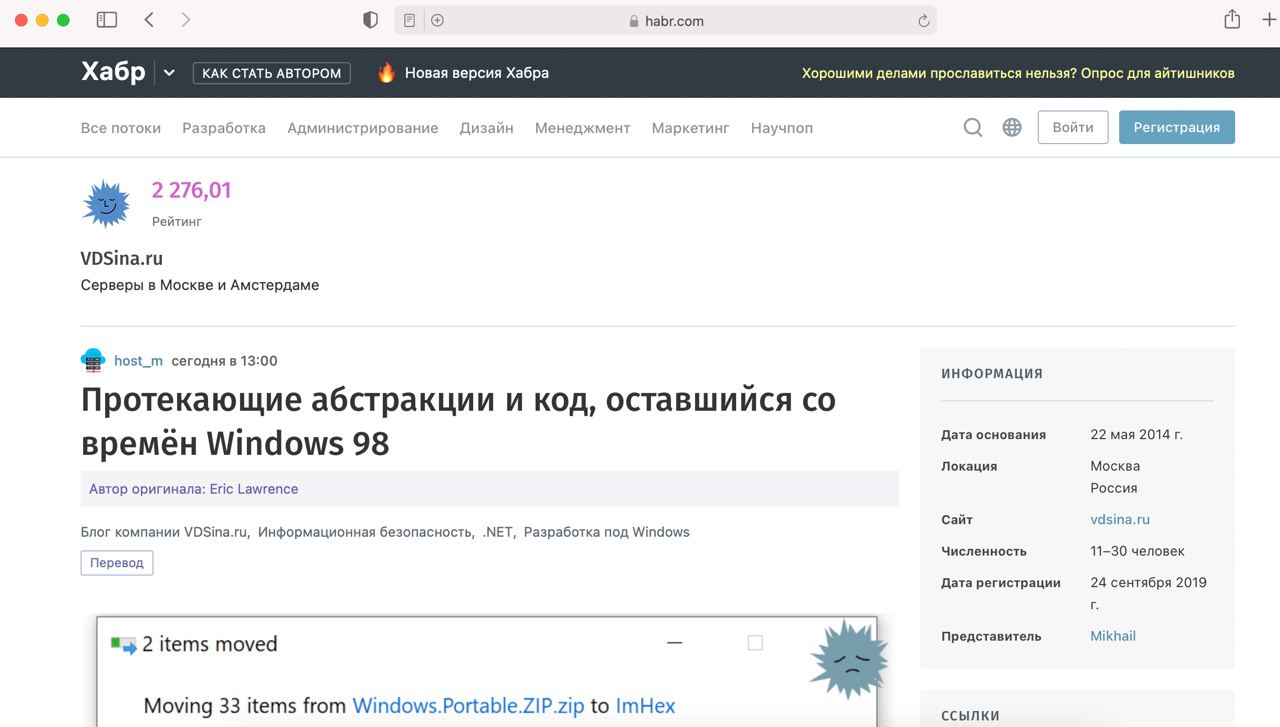1280x727 pixels.
Task: Click the сегодня в 13:00 timestamp
Action: pyautogui.click(x=225, y=361)
